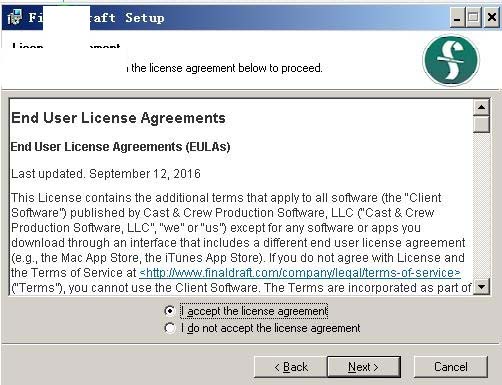Open the finaldraft.com terms-of-service link
The height and width of the screenshot is (385, 502).
point(300,273)
